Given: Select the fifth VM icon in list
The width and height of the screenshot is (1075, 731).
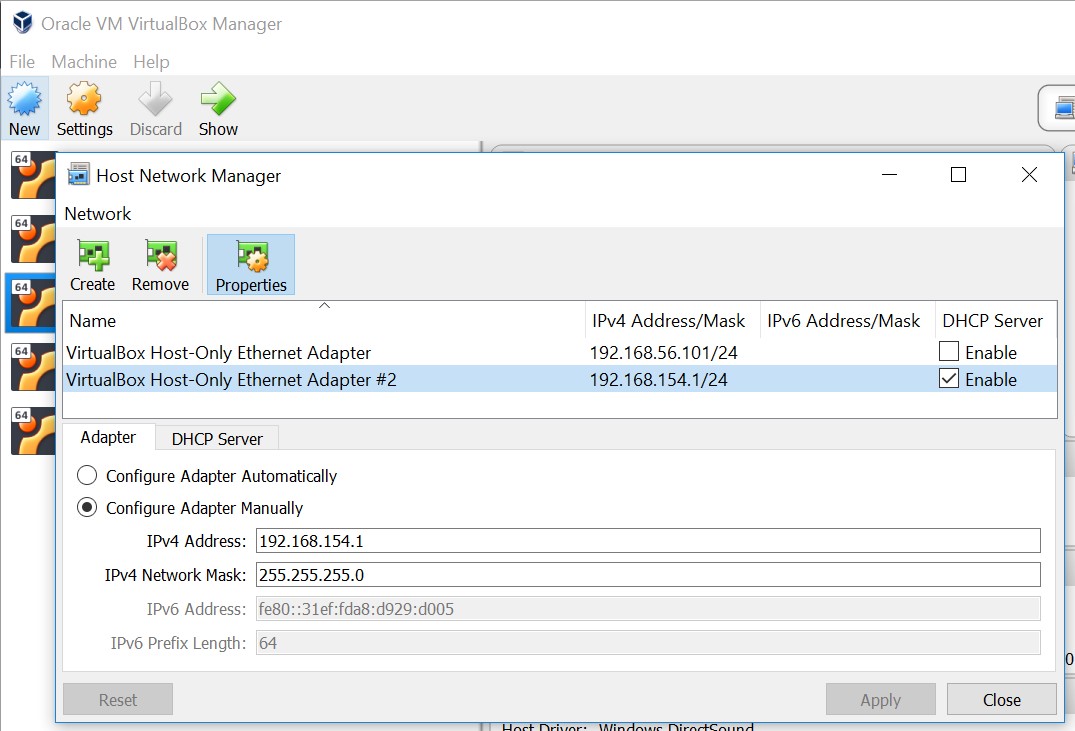Looking at the screenshot, I should [33, 431].
